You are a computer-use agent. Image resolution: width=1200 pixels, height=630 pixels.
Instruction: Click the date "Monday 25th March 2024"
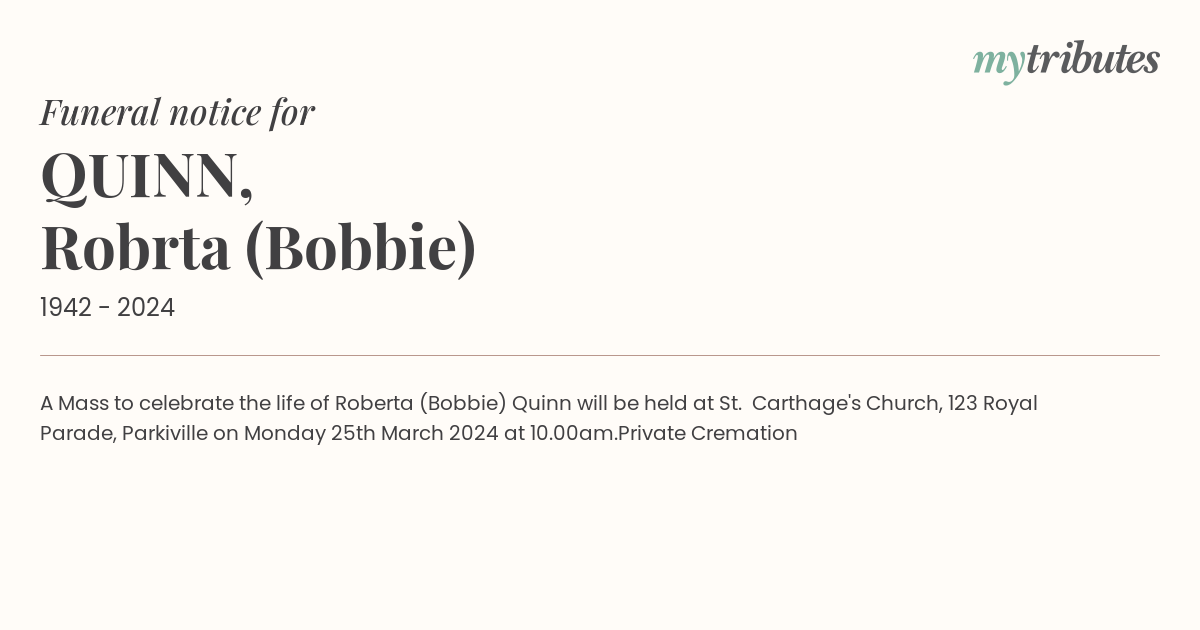(x=371, y=434)
